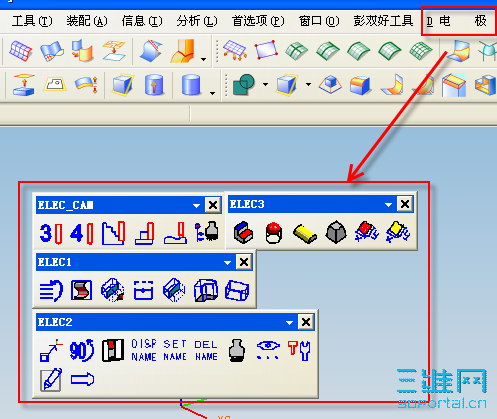Click the four-point surface icon with red corners
This screenshot has width=497, height=419.
click(266, 50)
